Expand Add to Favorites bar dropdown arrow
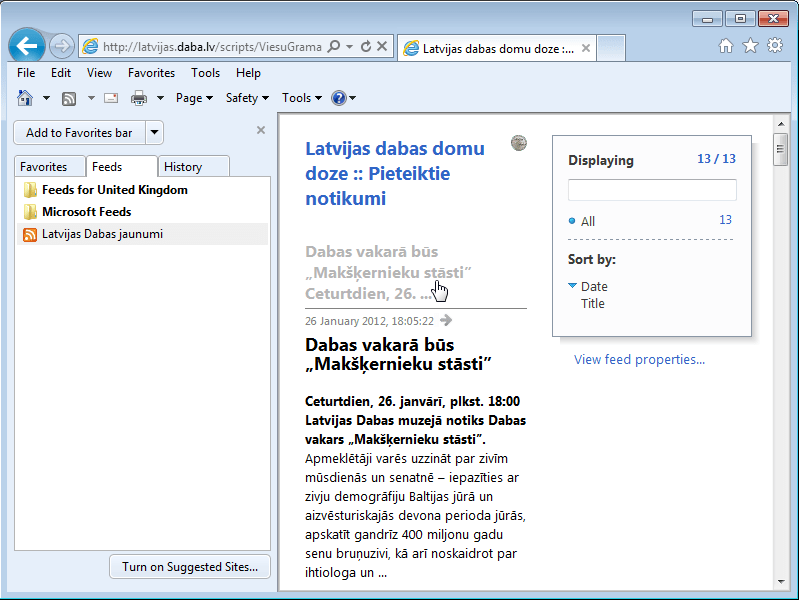Screen dimensions: 799x600 click(x=154, y=133)
